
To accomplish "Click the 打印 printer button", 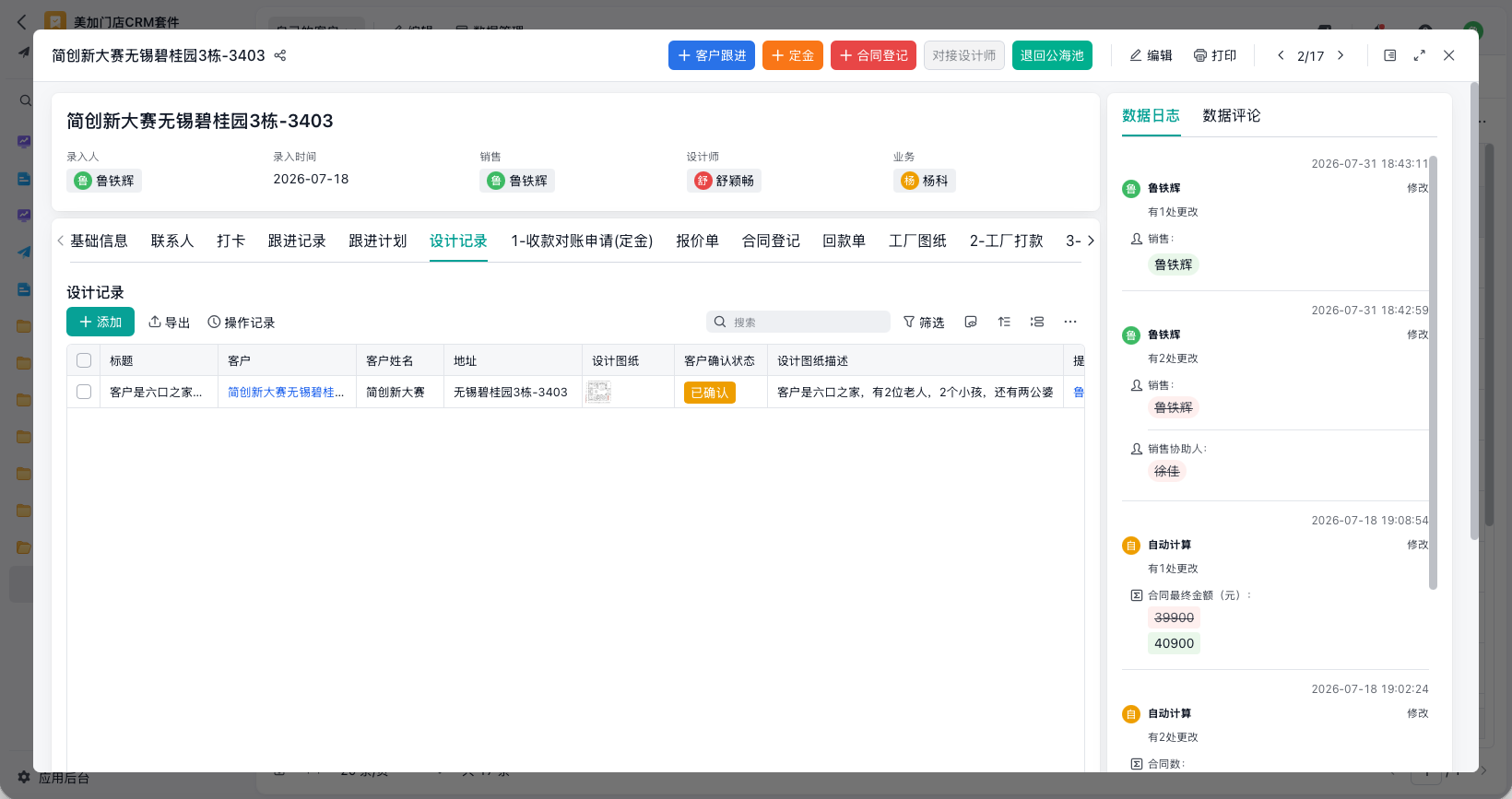I will point(1214,55).
